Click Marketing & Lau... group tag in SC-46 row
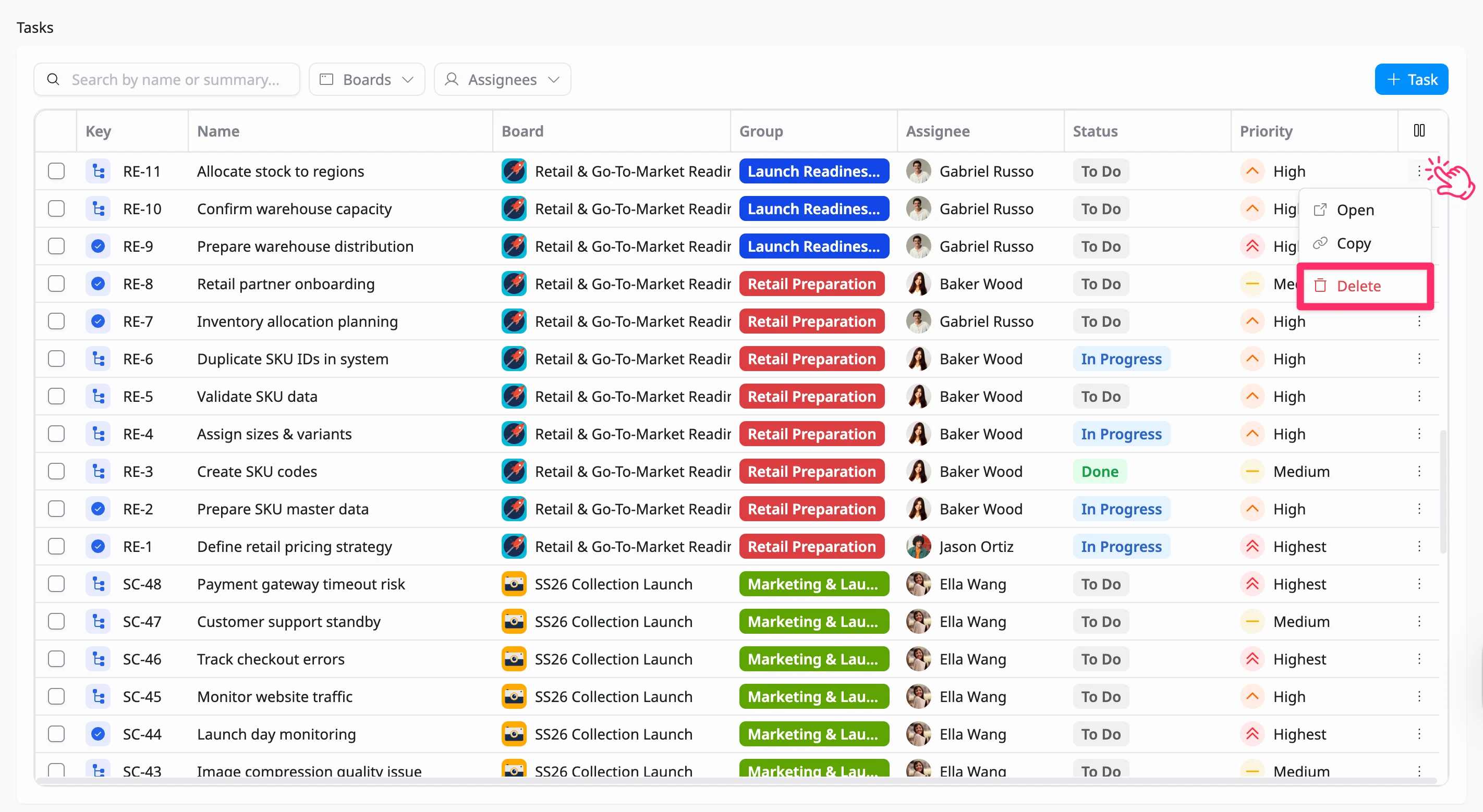Screen dimensions: 1483x812 click(x=813, y=659)
